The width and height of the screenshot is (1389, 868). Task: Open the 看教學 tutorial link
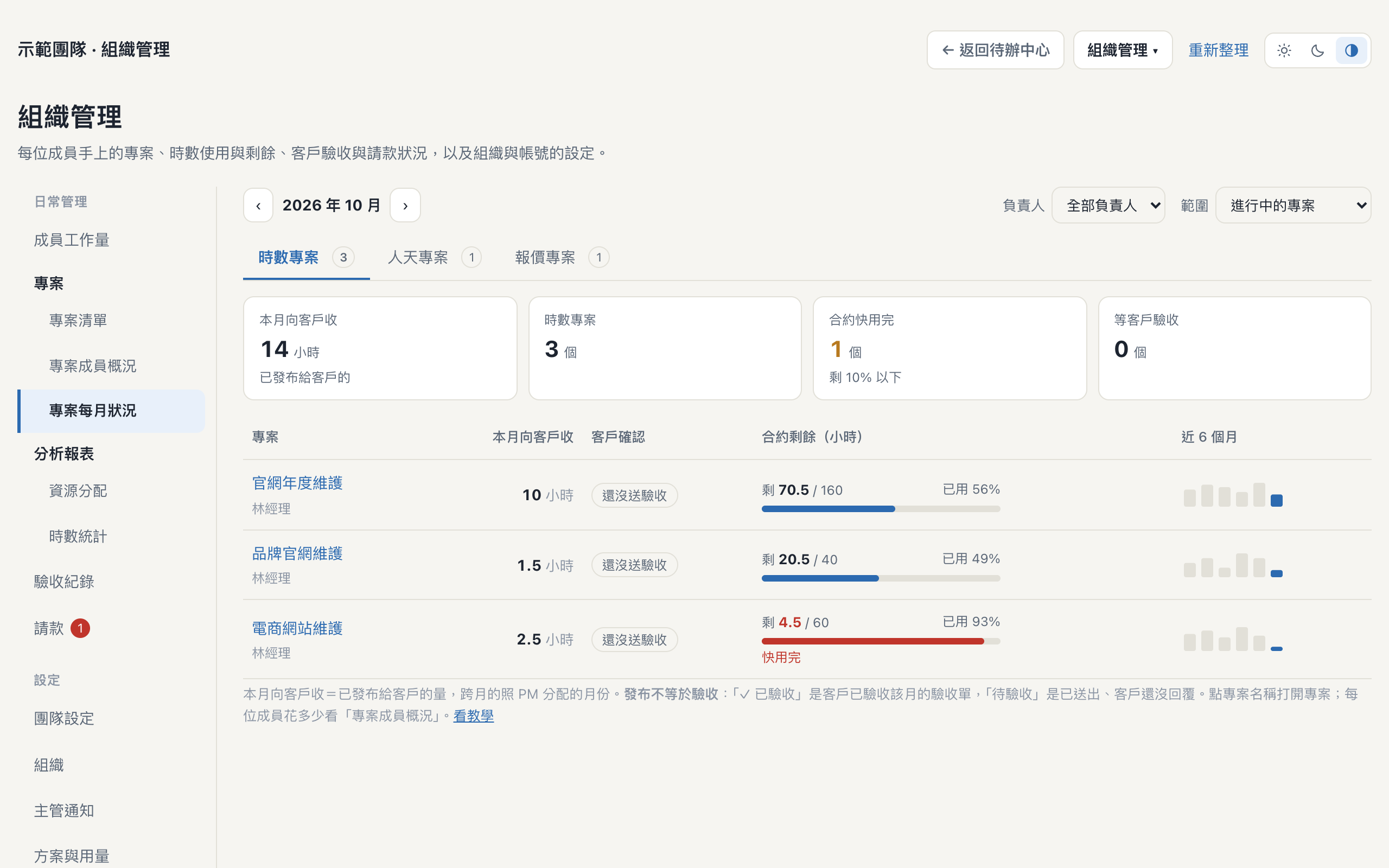[x=473, y=716]
